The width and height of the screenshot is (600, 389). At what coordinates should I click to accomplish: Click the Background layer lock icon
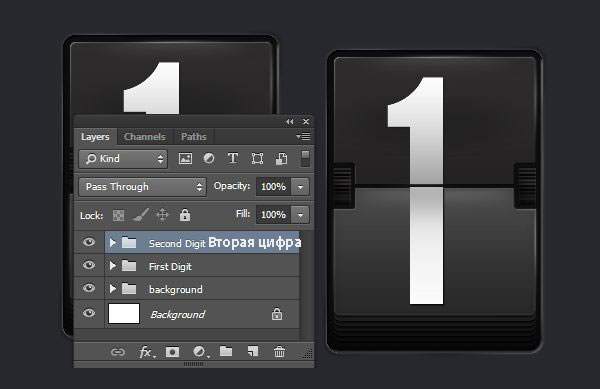[277, 314]
